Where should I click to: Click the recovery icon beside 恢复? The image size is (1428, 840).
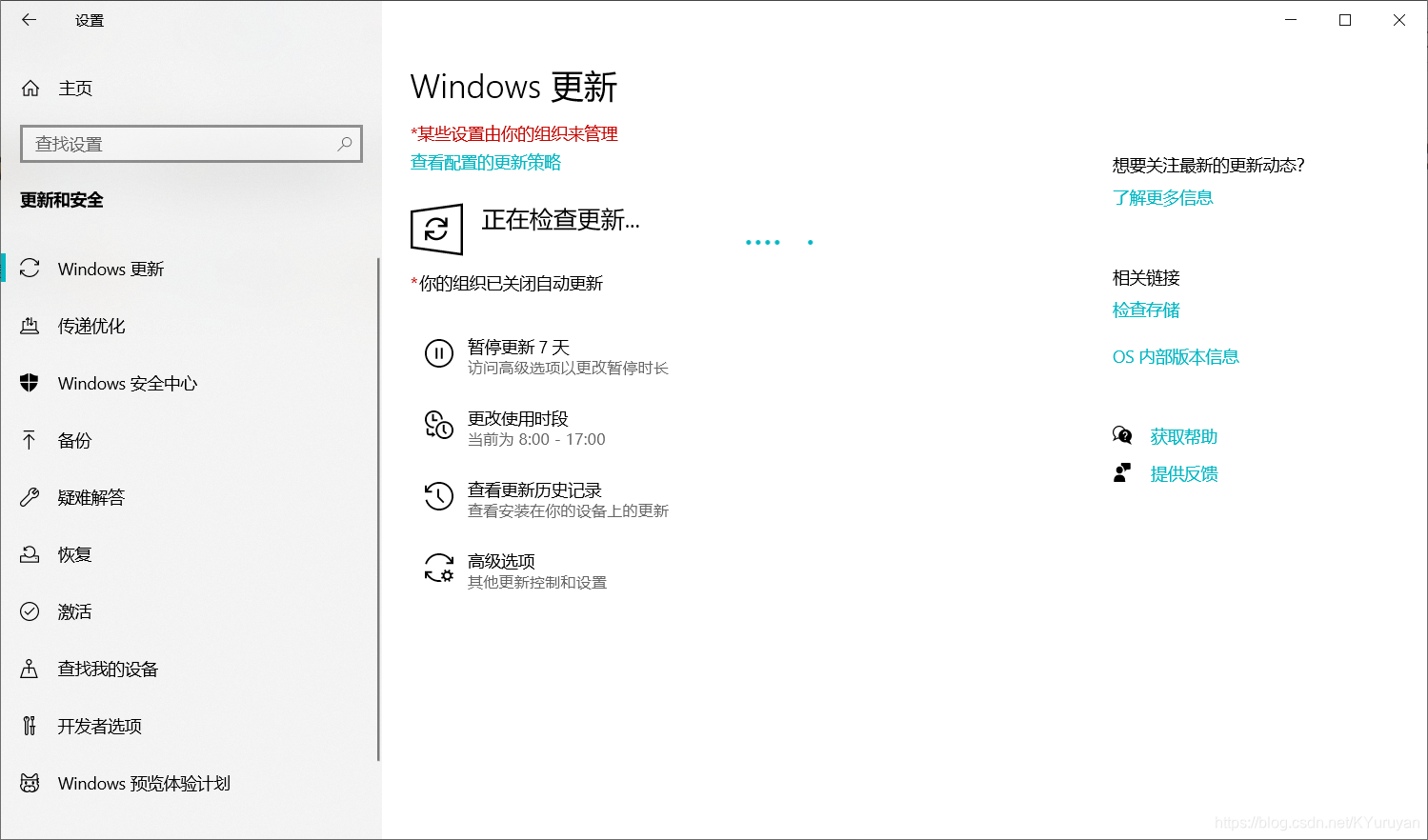tap(30, 554)
